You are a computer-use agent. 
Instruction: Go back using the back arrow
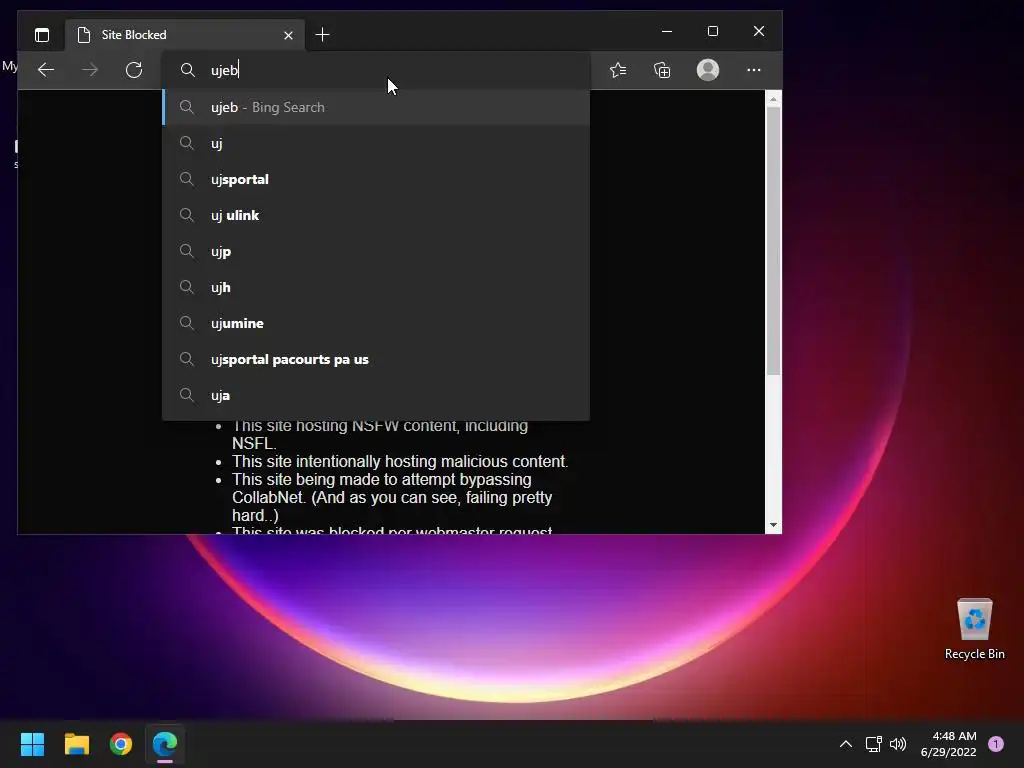click(x=46, y=70)
